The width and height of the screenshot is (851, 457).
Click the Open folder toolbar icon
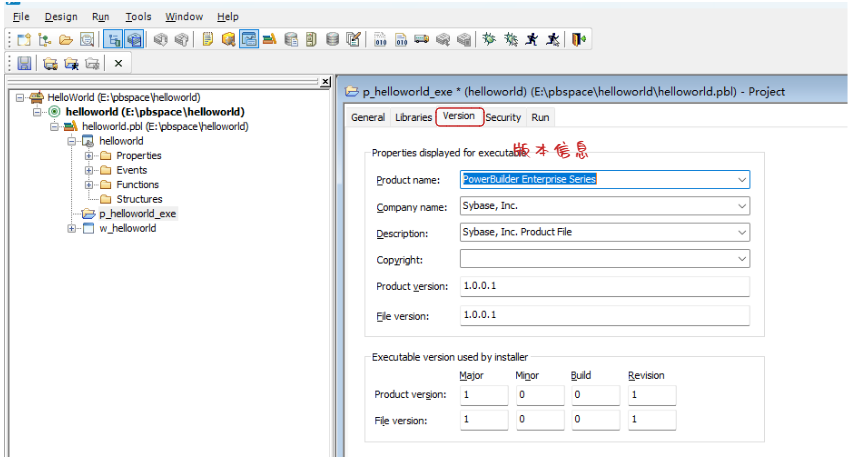point(66,40)
